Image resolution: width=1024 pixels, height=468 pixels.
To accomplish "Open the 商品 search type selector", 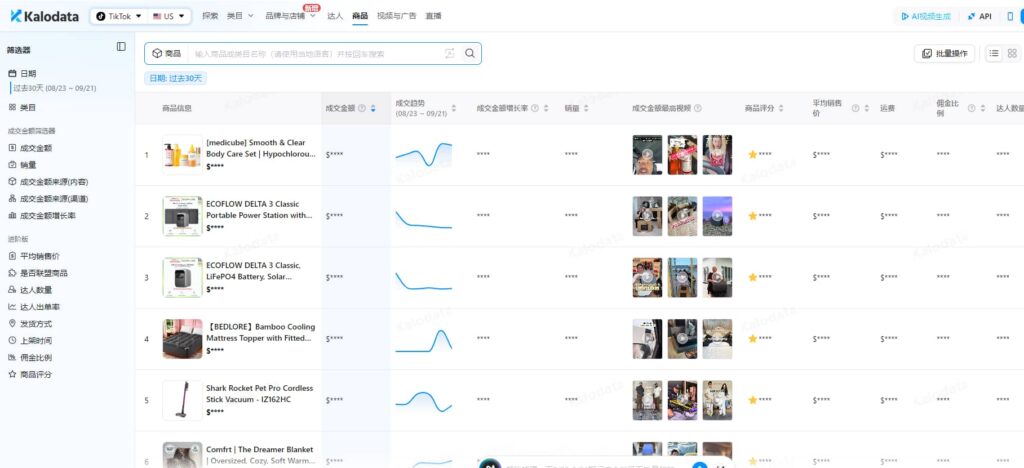I will [x=167, y=54].
